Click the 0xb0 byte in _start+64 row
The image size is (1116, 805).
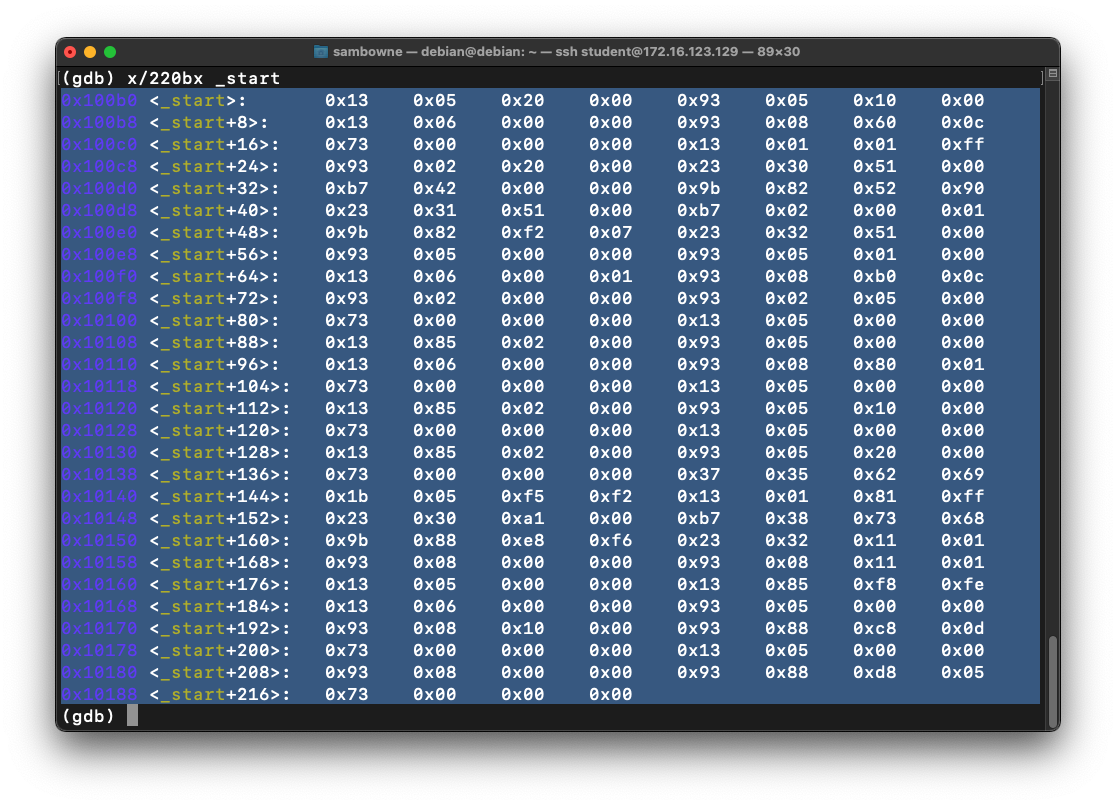click(874, 276)
